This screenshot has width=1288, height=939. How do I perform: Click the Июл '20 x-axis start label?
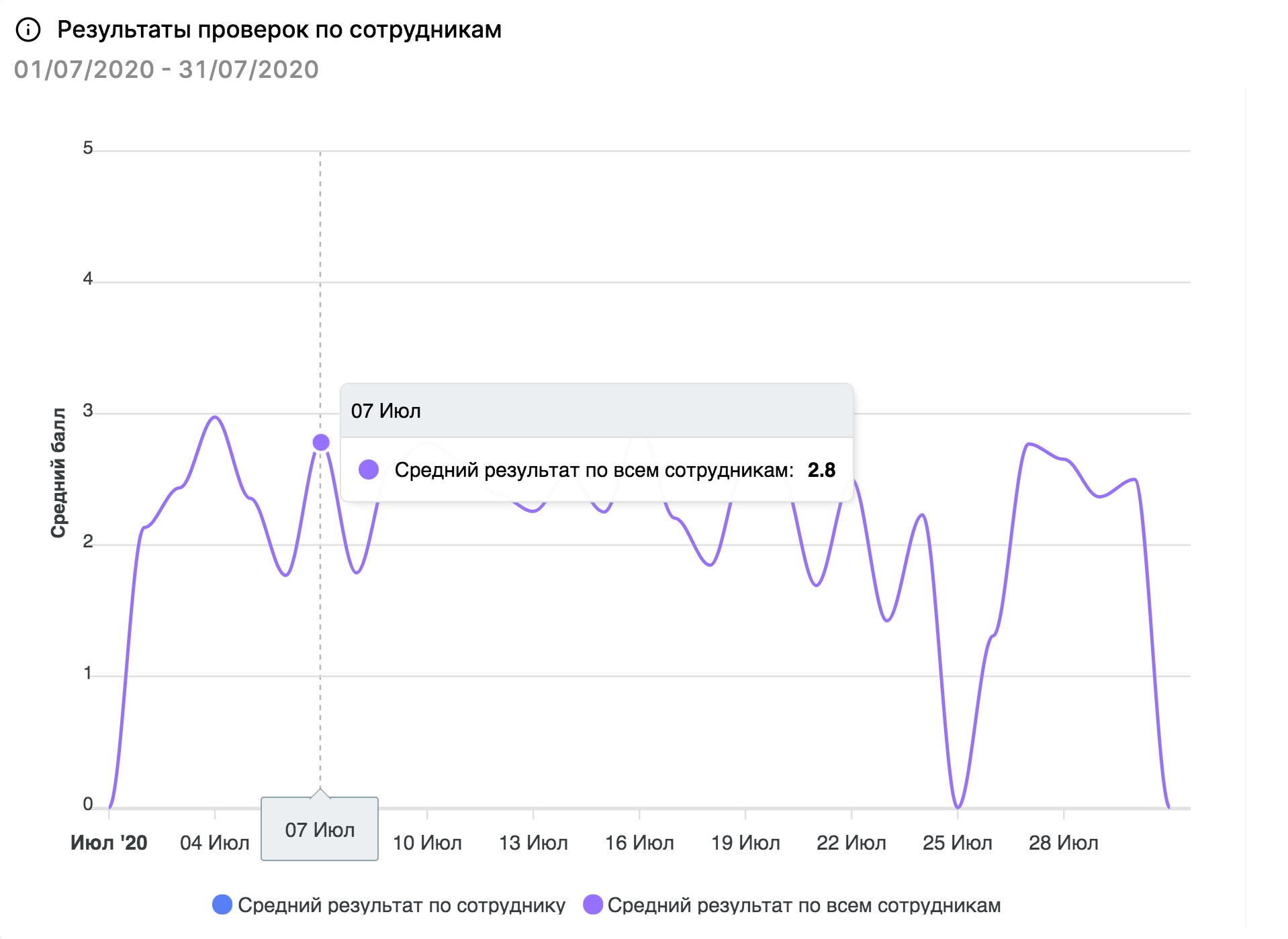point(109,842)
